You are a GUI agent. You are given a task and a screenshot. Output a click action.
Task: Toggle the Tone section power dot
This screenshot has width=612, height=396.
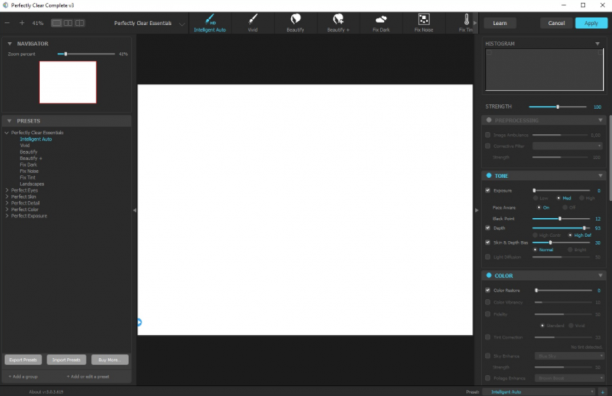tap(489, 176)
